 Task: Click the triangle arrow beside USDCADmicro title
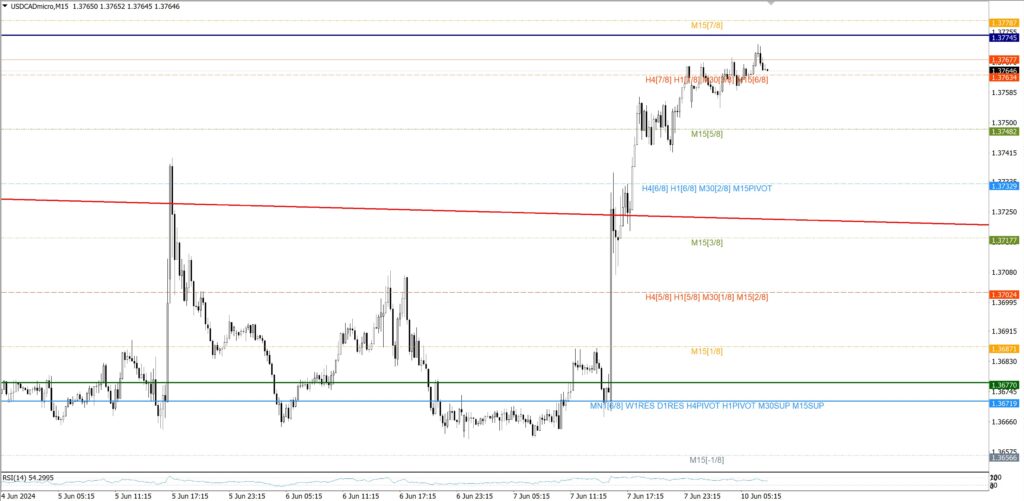(6, 5)
